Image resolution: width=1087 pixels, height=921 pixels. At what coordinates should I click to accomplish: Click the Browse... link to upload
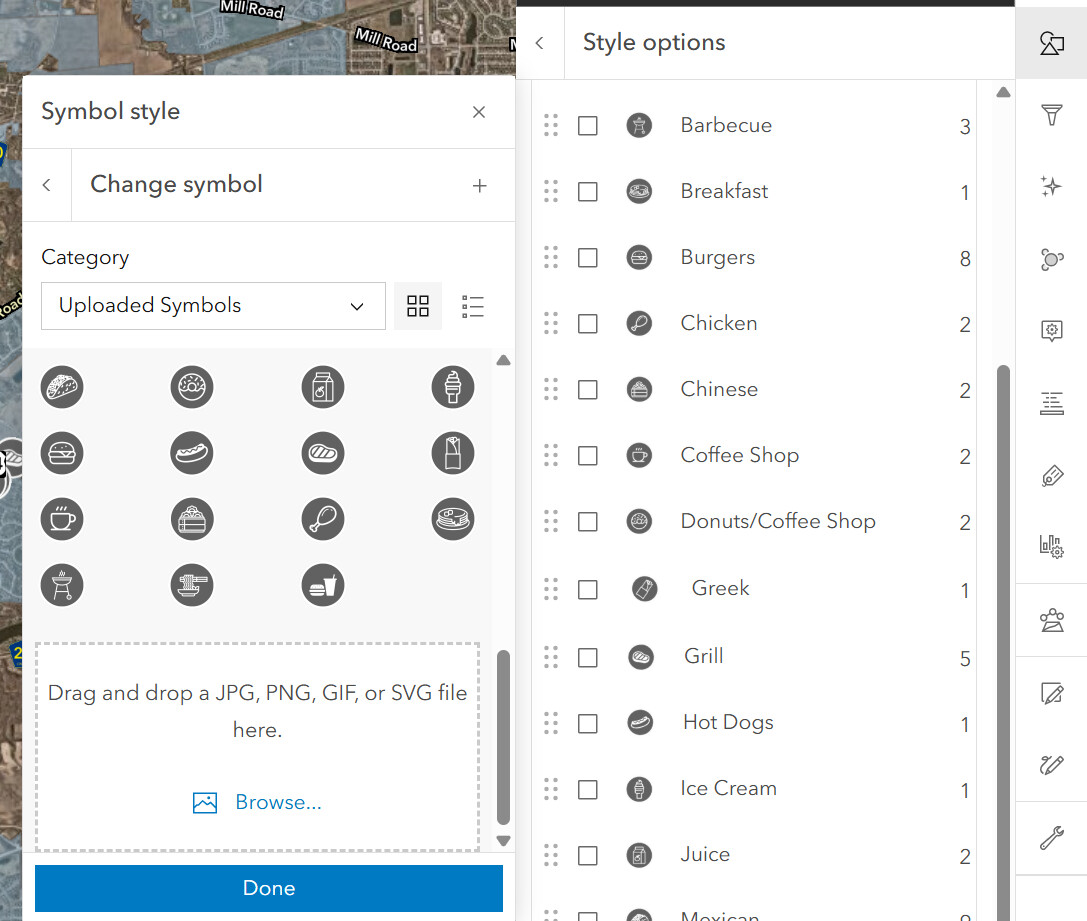point(278,802)
